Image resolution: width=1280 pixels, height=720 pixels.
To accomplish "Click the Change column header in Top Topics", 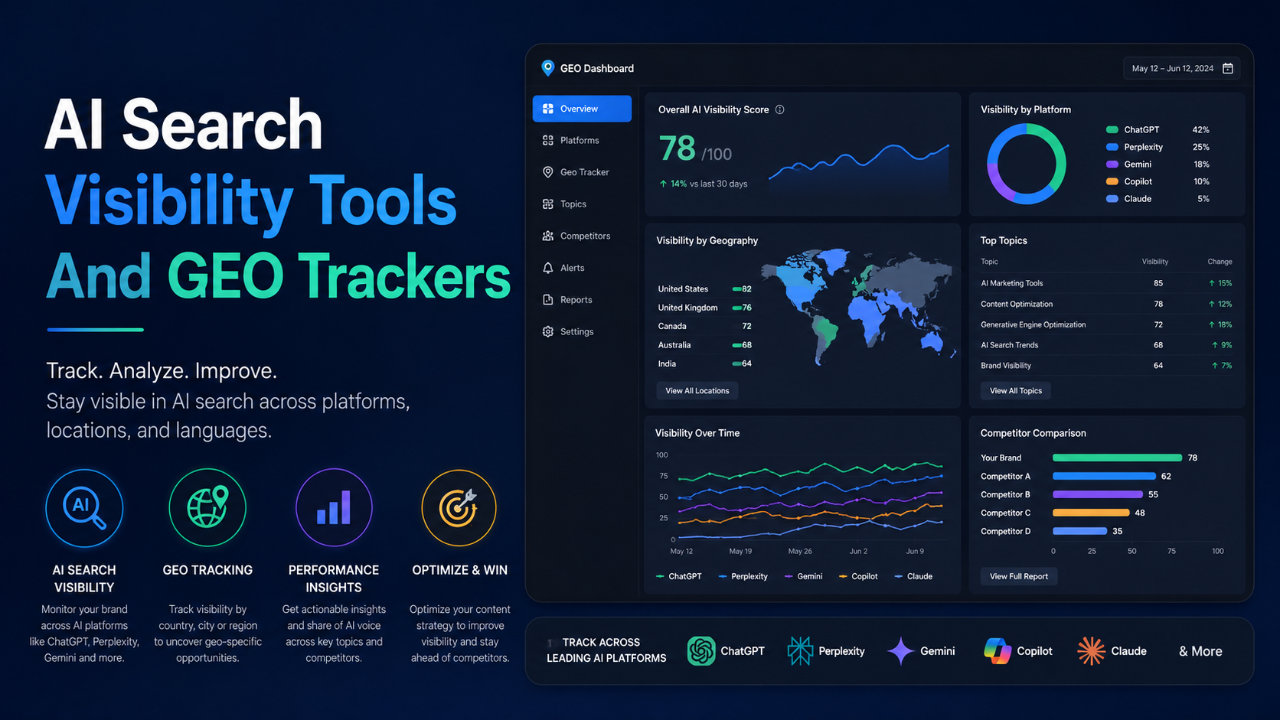I will coord(1220,262).
